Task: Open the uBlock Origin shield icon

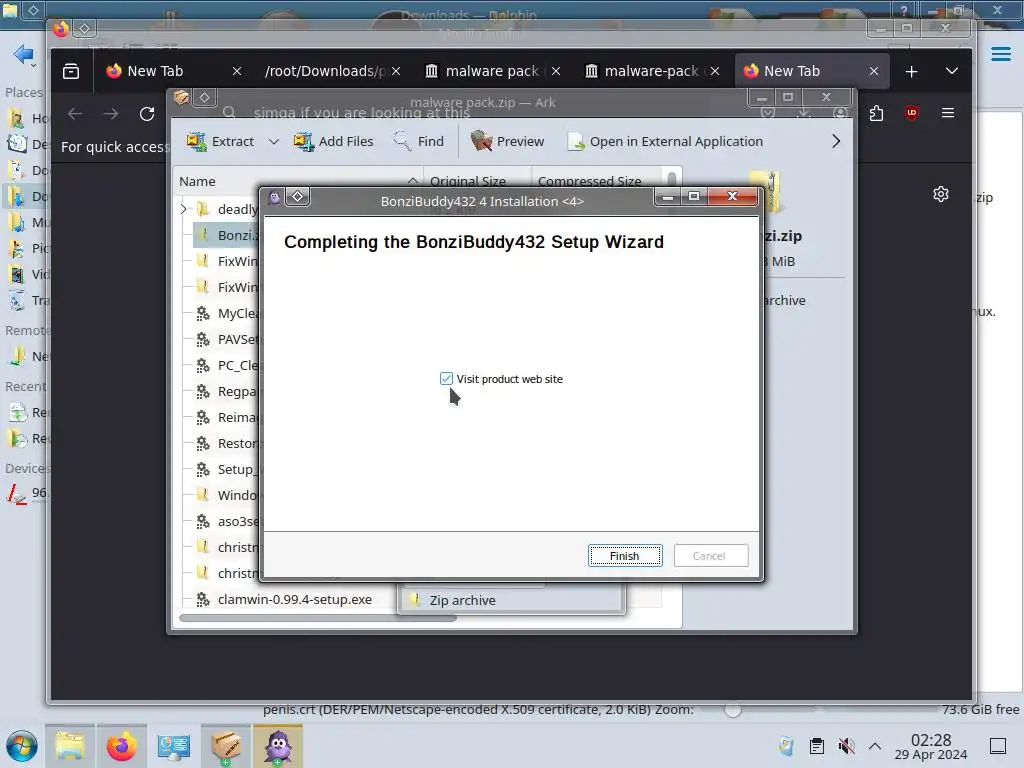Action: (x=912, y=113)
